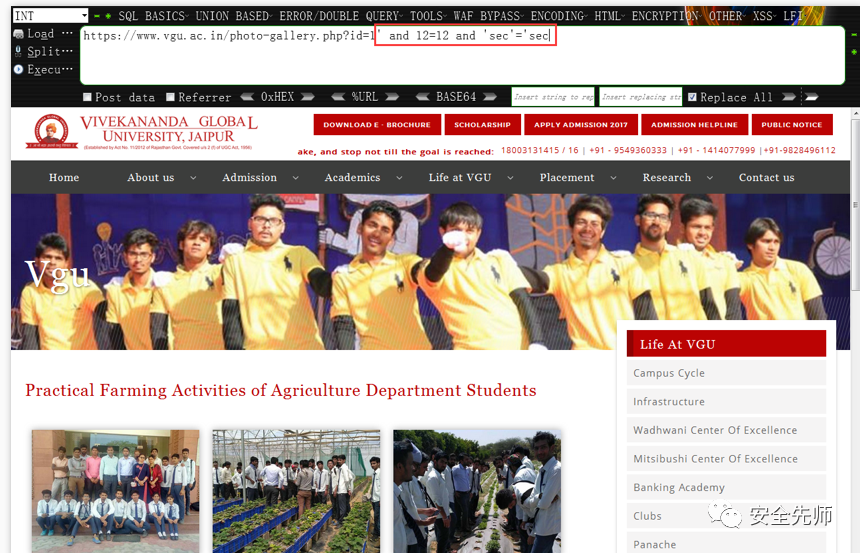This screenshot has height=553, width=860.
Task: Click ADMISSION HELPLINE button
Action: [x=694, y=125]
